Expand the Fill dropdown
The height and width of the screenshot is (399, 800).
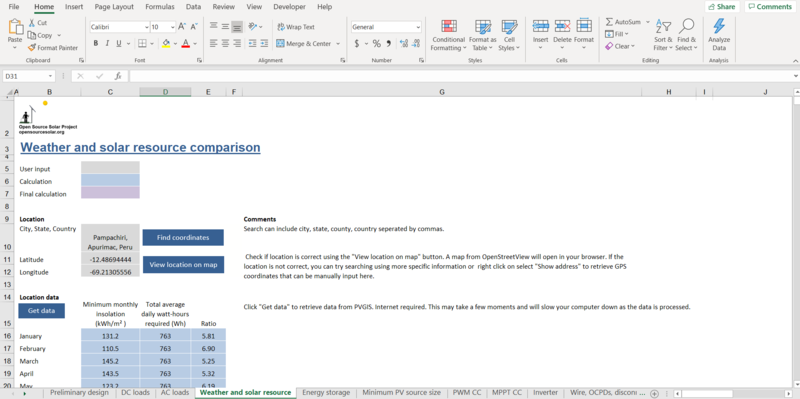(x=627, y=34)
